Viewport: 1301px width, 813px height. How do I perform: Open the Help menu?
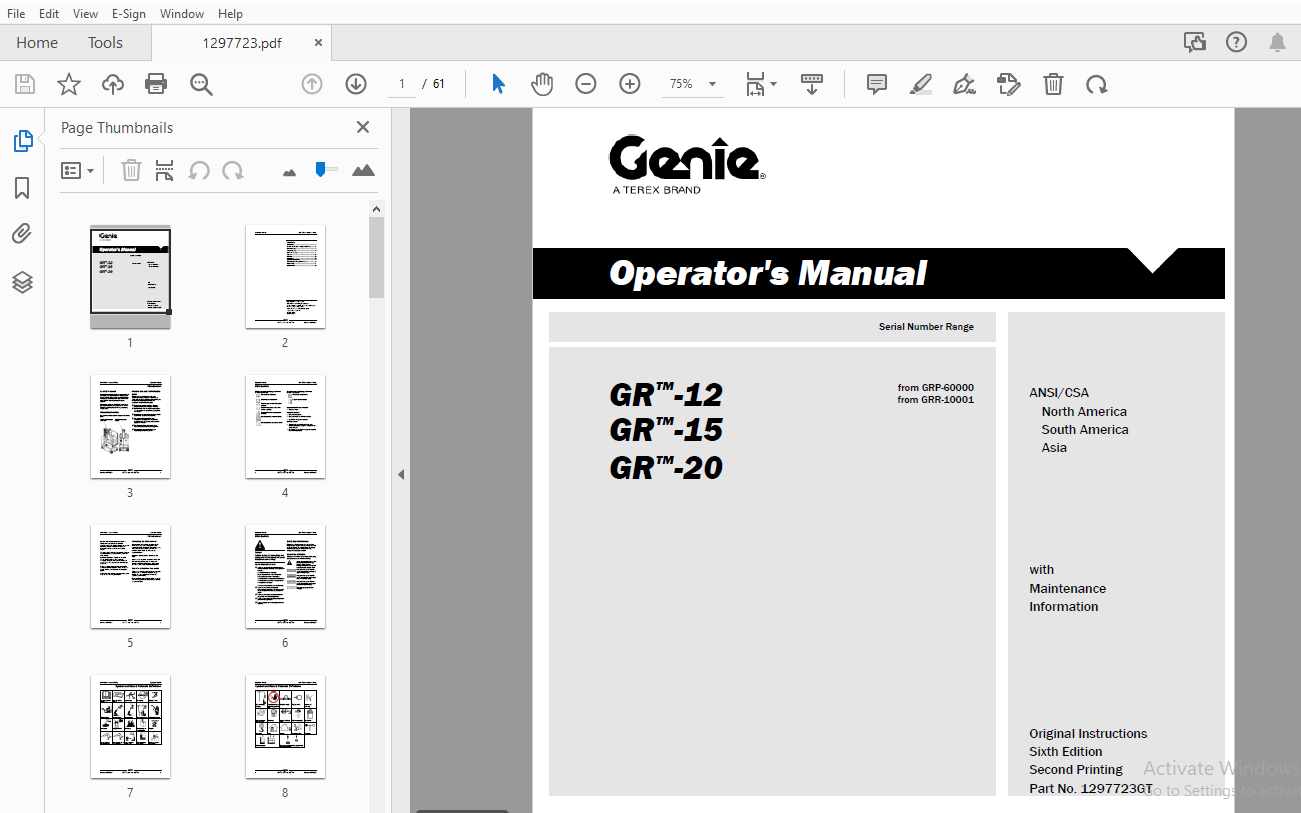[x=230, y=14]
